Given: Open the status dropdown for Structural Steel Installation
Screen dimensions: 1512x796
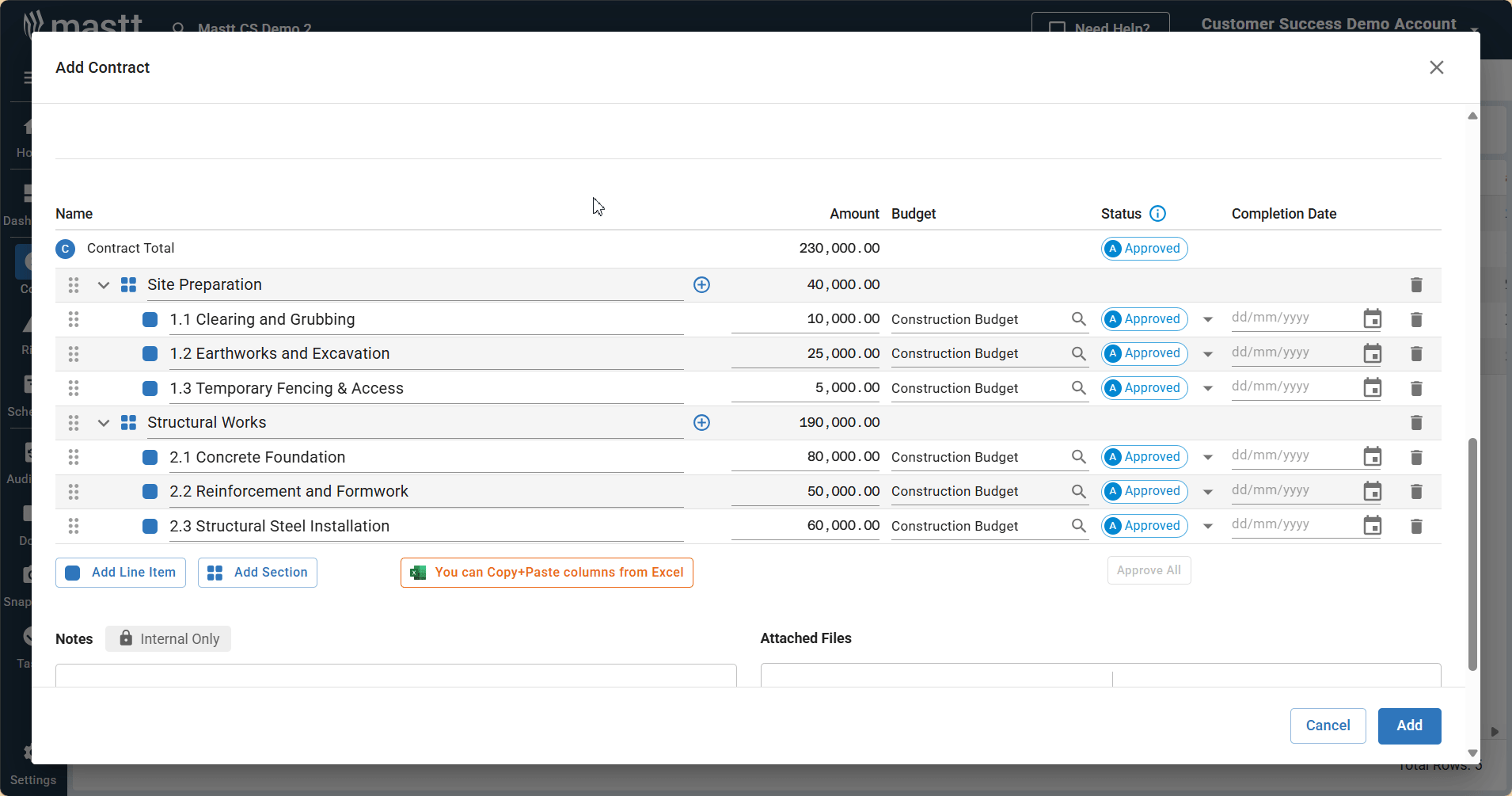Looking at the screenshot, I should point(1207,526).
